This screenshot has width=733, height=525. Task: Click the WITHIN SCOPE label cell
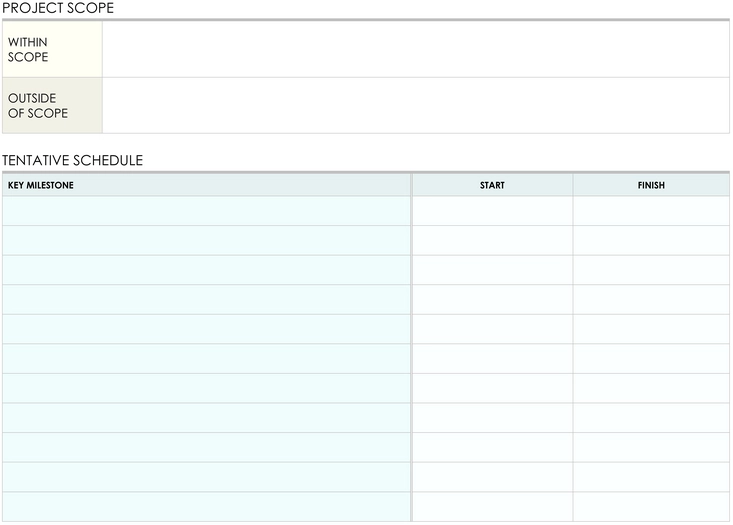pos(52,50)
